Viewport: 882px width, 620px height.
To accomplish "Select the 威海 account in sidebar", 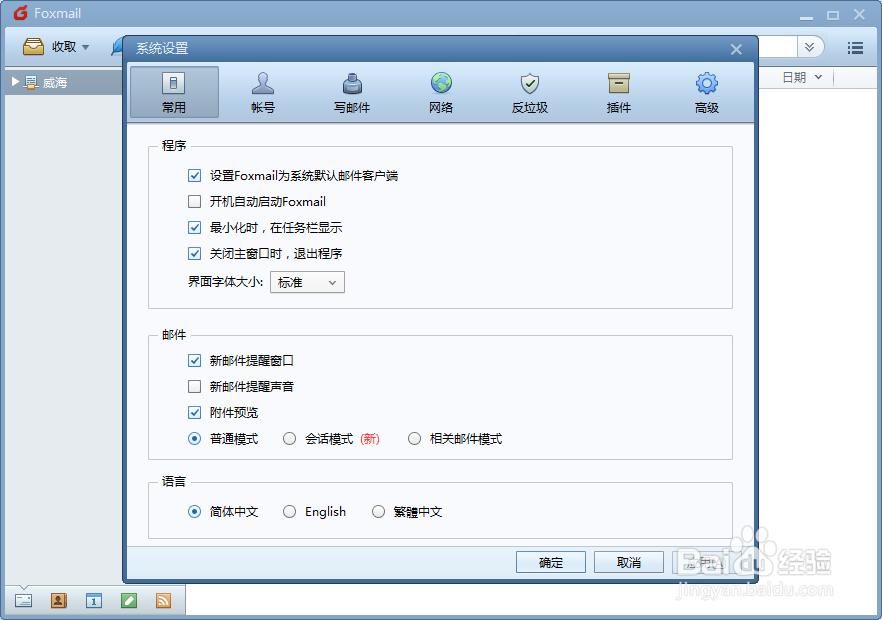I will pos(55,83).
